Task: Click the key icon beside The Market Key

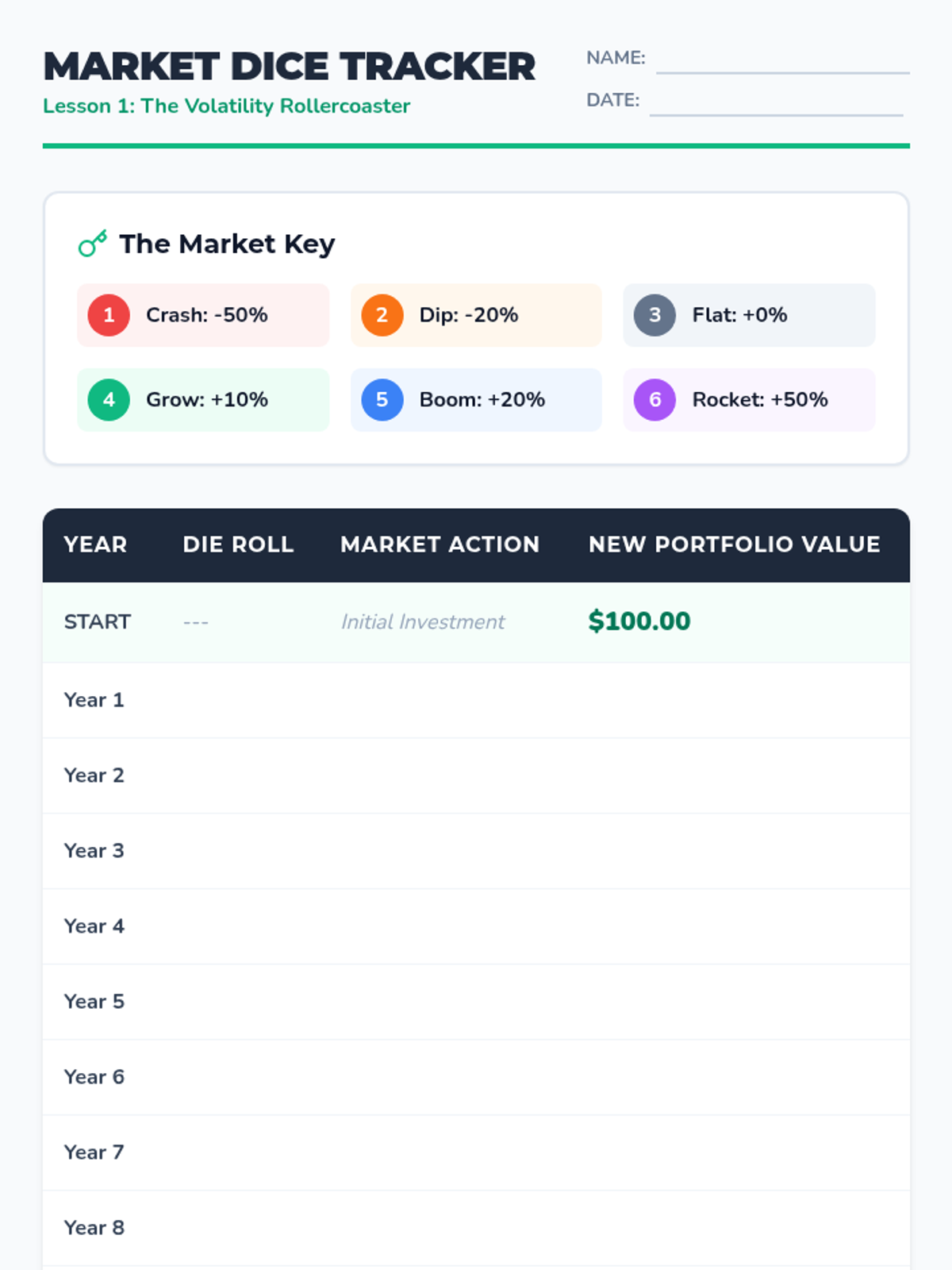Action: pyautogui.click(x=92, y=244)
